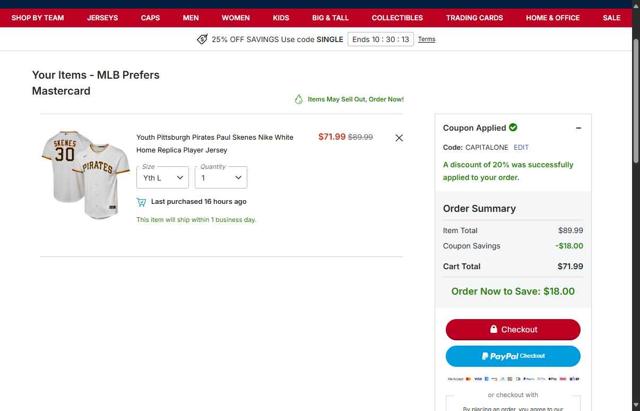Open the Size dropdown

[x=163, y=178]
